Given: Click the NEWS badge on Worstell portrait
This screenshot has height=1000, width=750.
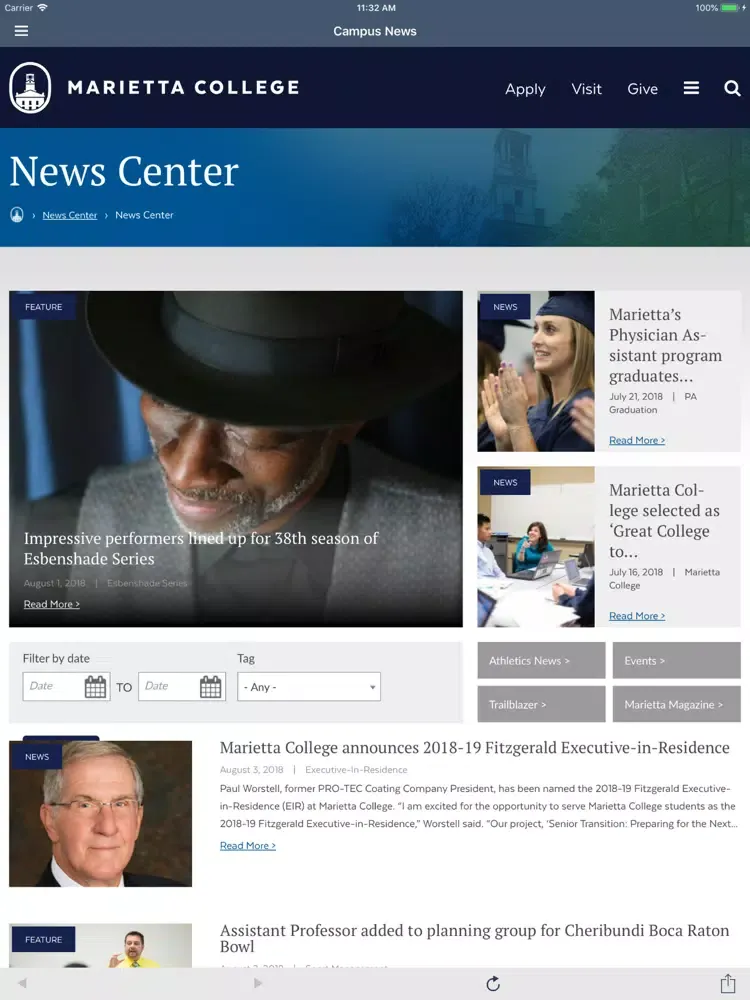Looking at the screenshot, I should click(x=37, y=756).
